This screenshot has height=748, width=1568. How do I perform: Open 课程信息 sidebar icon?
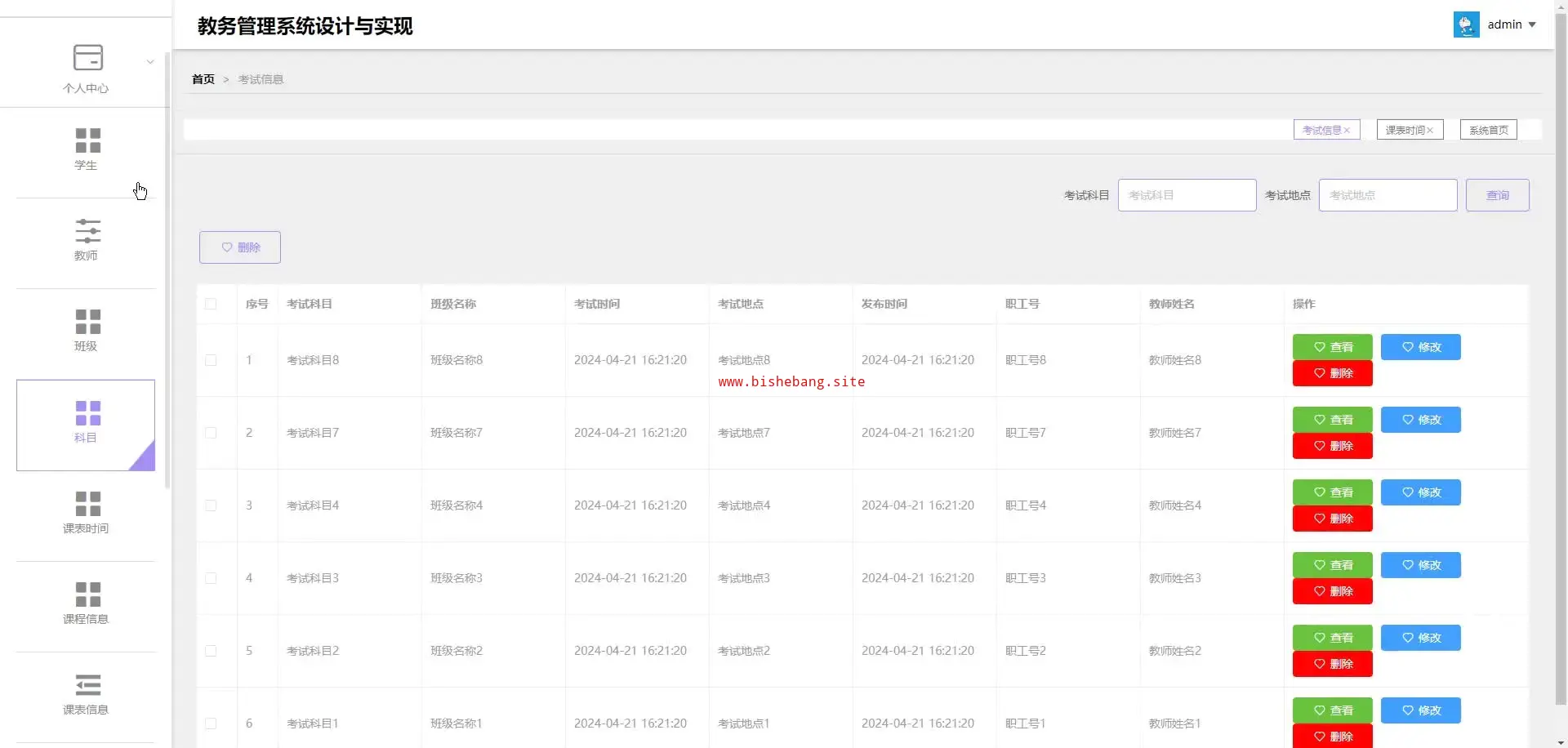[x=87, y=594]
